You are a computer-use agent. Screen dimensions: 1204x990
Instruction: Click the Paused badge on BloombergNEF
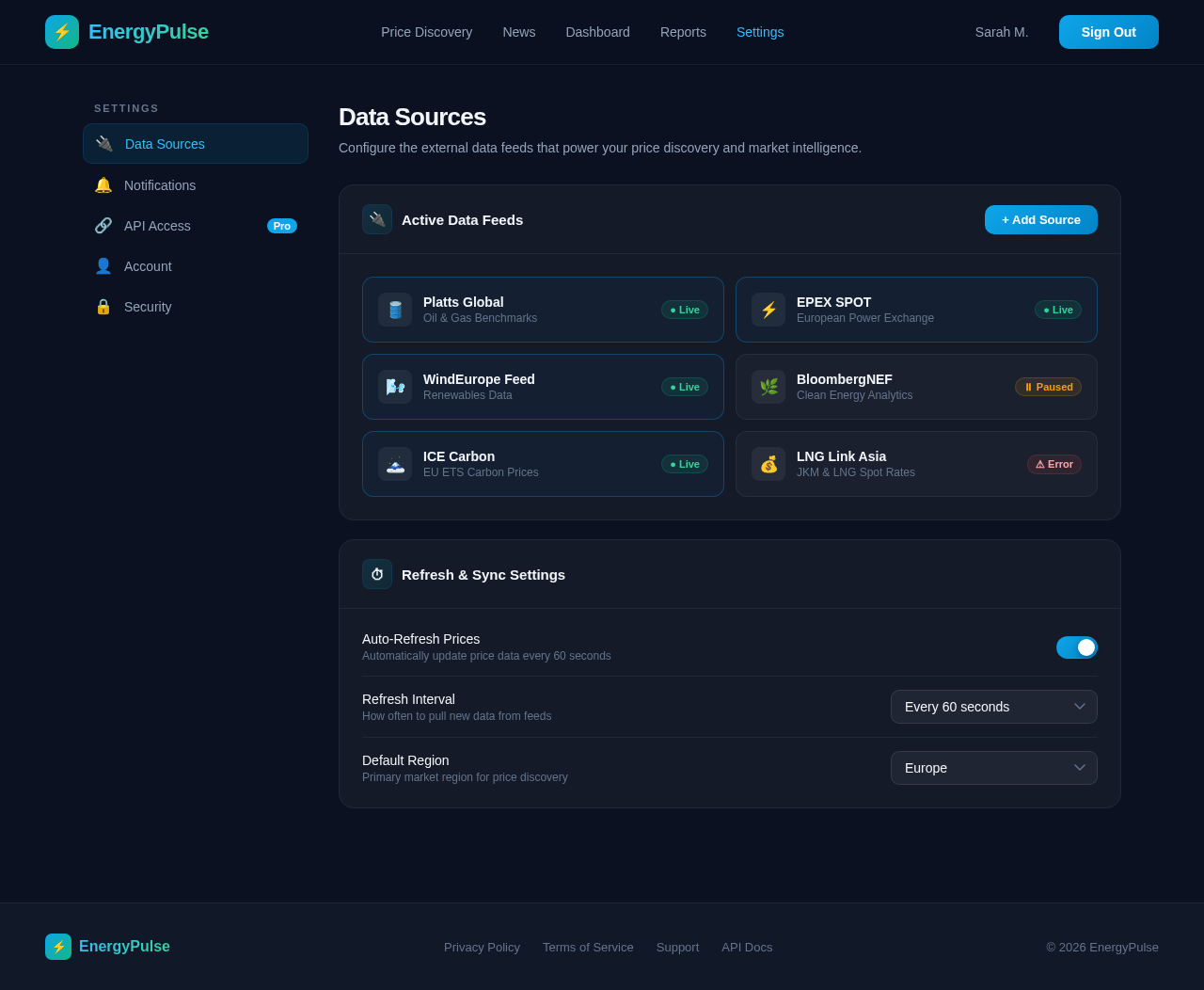[1048, 386]
